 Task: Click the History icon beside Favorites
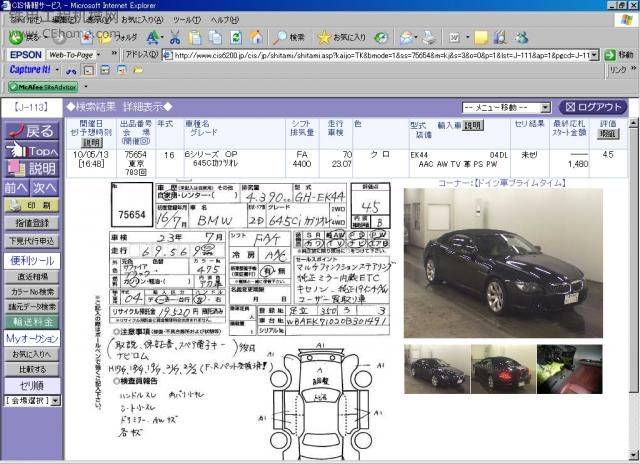[x=381, y=38]
